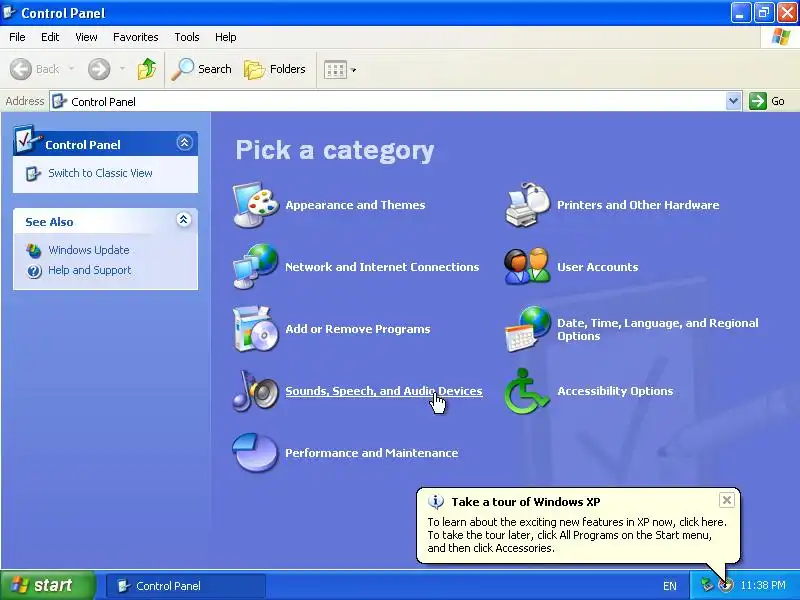Open the Address bar dropdown arrow
Screen dimensions: 800x600
point(733,101)
